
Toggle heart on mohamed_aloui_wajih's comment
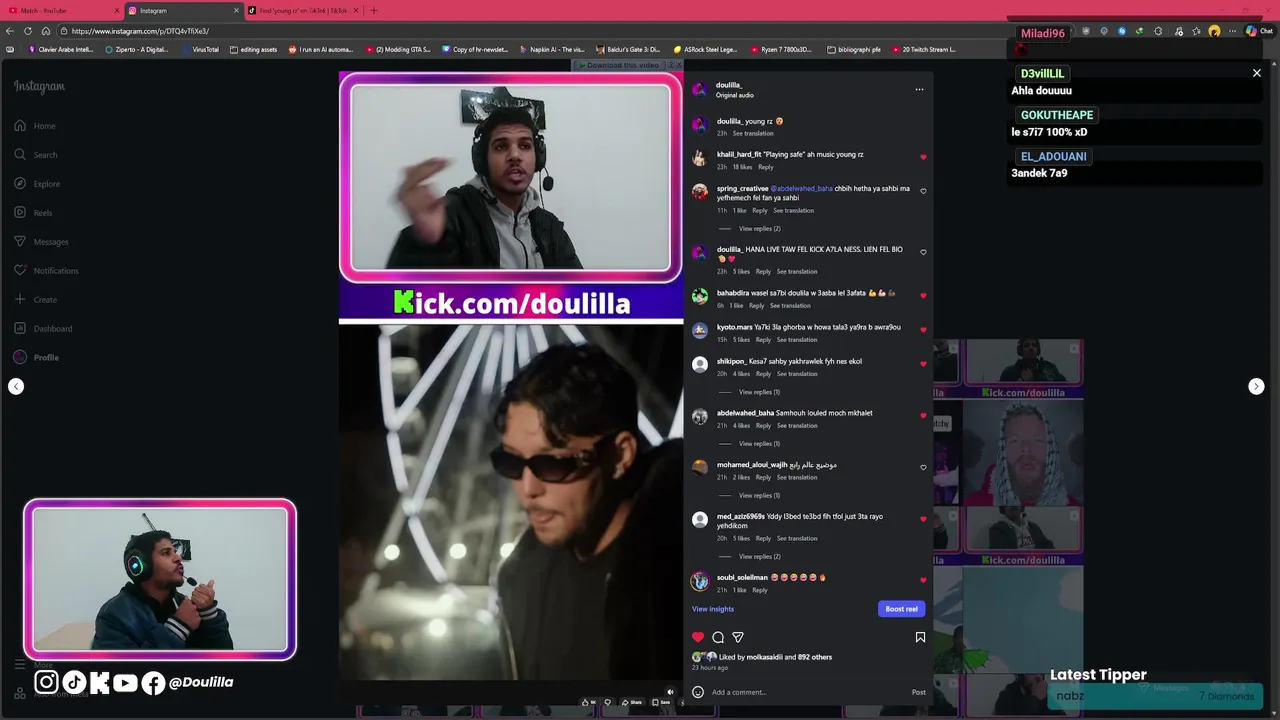[x=923, y=467]
